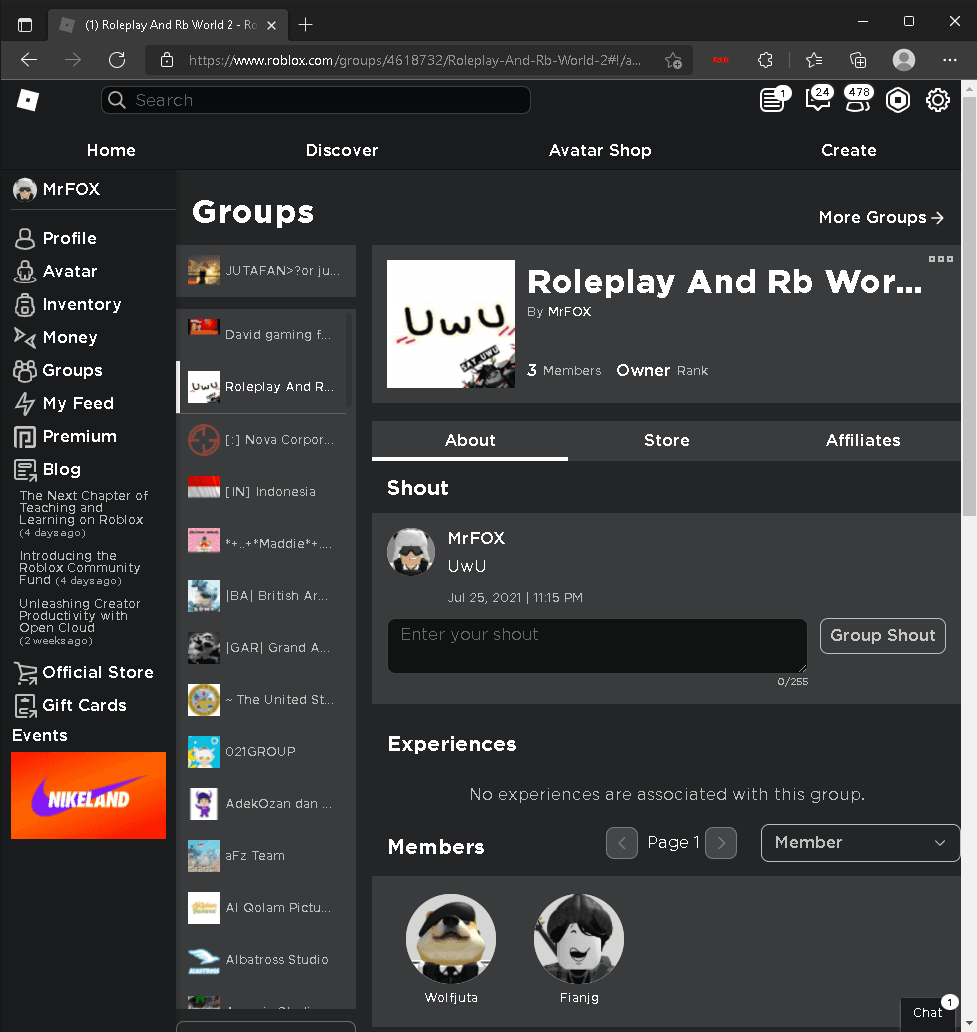Open the group options three-dot menu
Screen dimensions: 977x1032
click(940, 259)
